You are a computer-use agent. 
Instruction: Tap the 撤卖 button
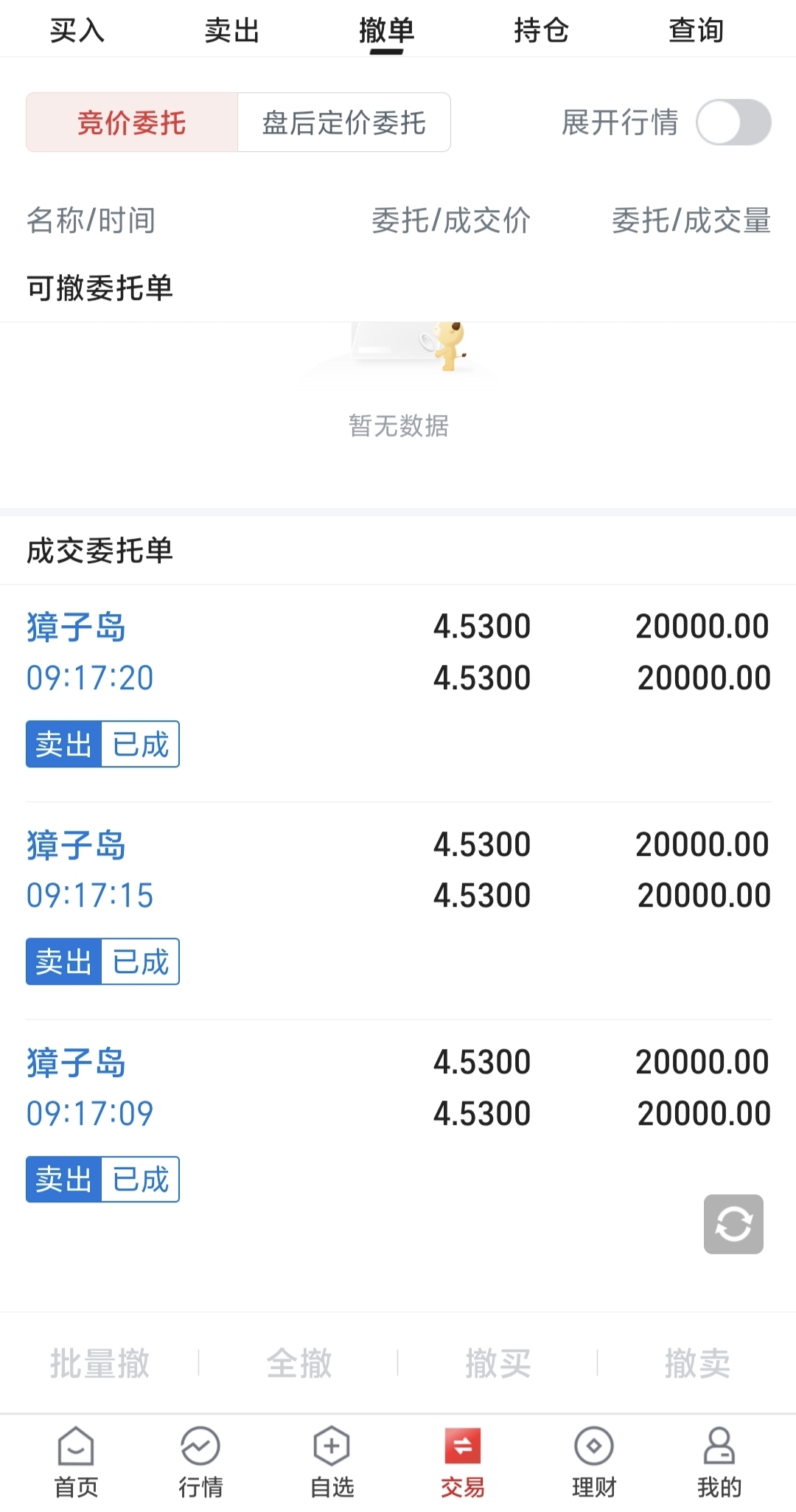tap(696, 1363)
